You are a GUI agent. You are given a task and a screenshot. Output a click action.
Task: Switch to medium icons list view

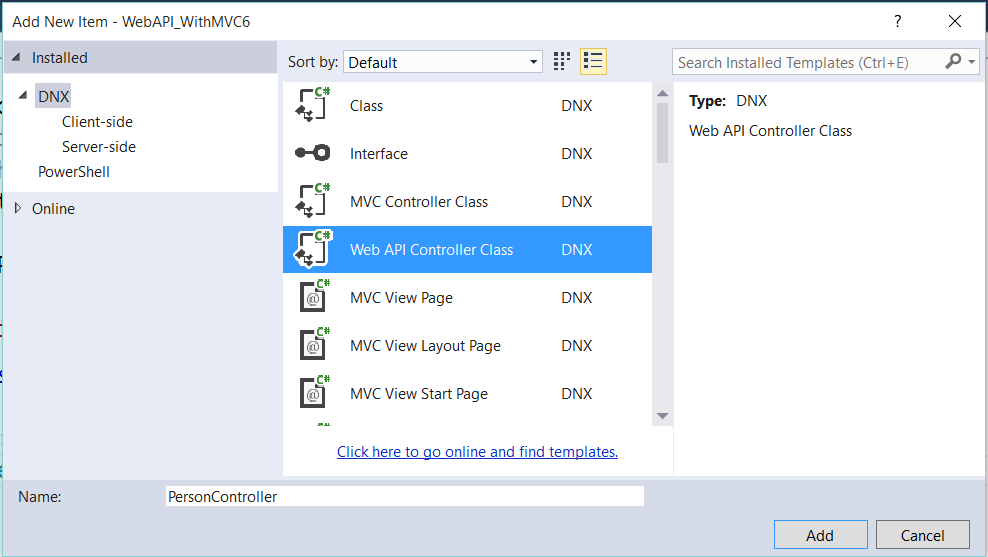[x=593, y=62]
